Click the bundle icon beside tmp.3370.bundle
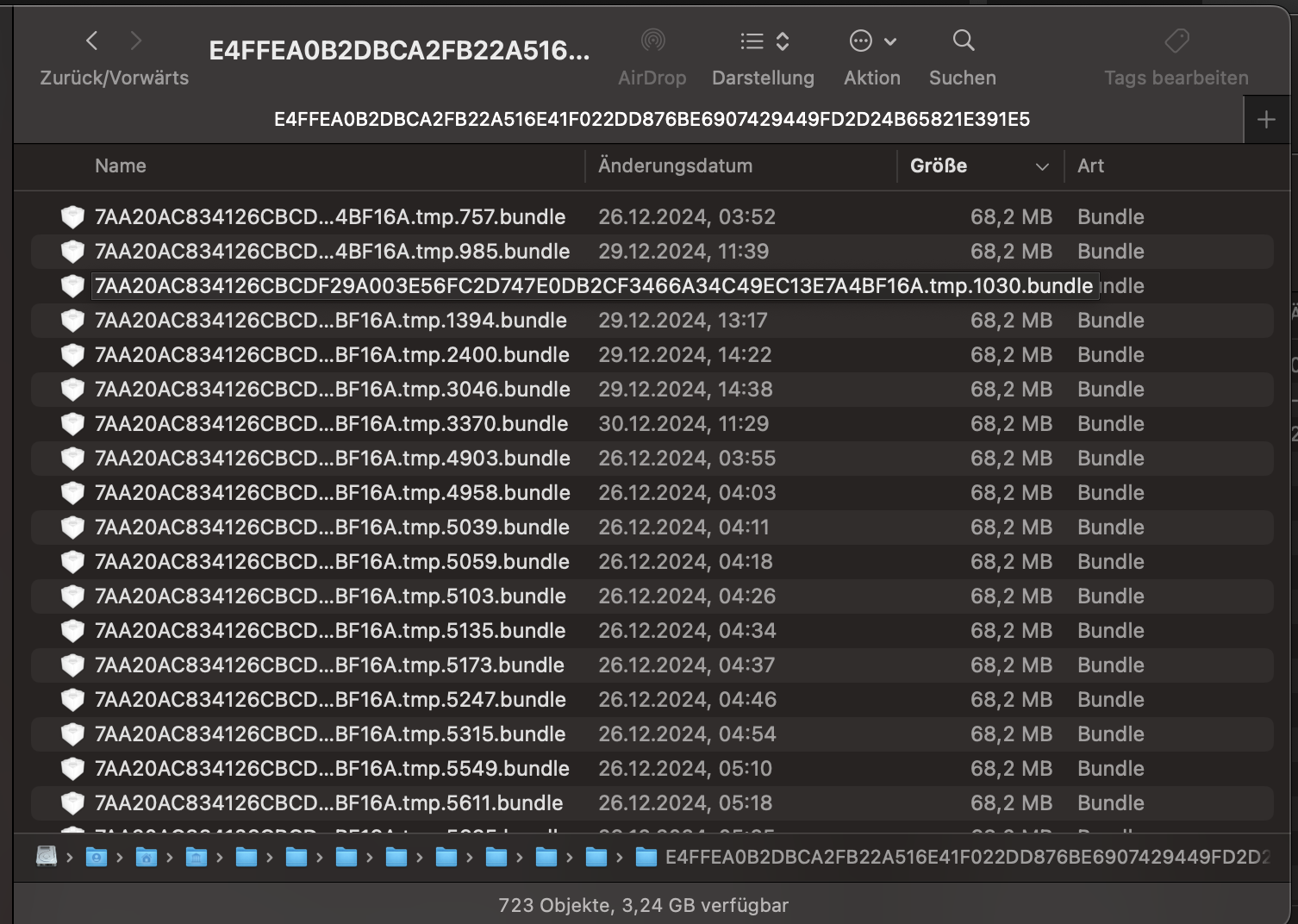 (x=72, y=423)
